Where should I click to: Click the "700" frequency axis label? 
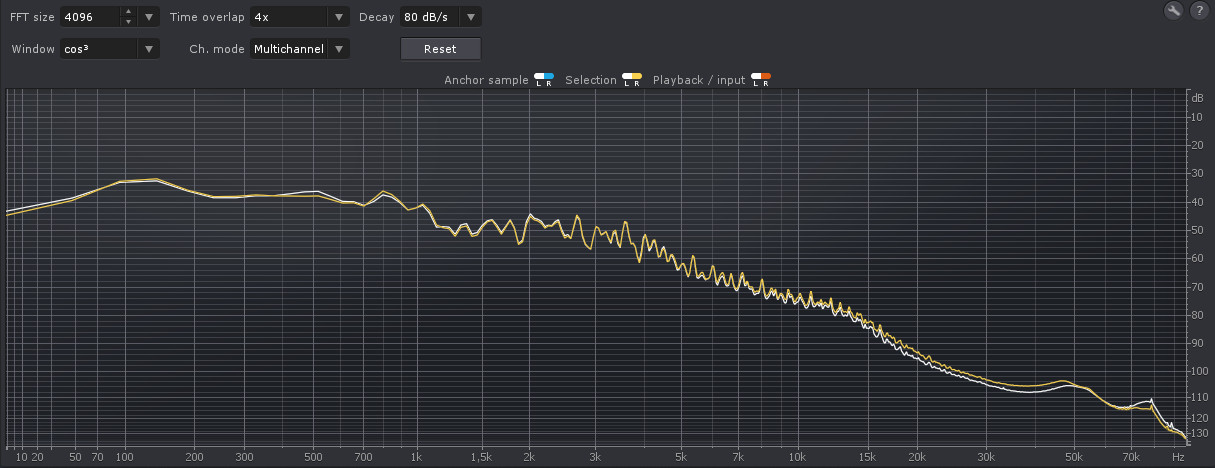click(x=363, y=456)
